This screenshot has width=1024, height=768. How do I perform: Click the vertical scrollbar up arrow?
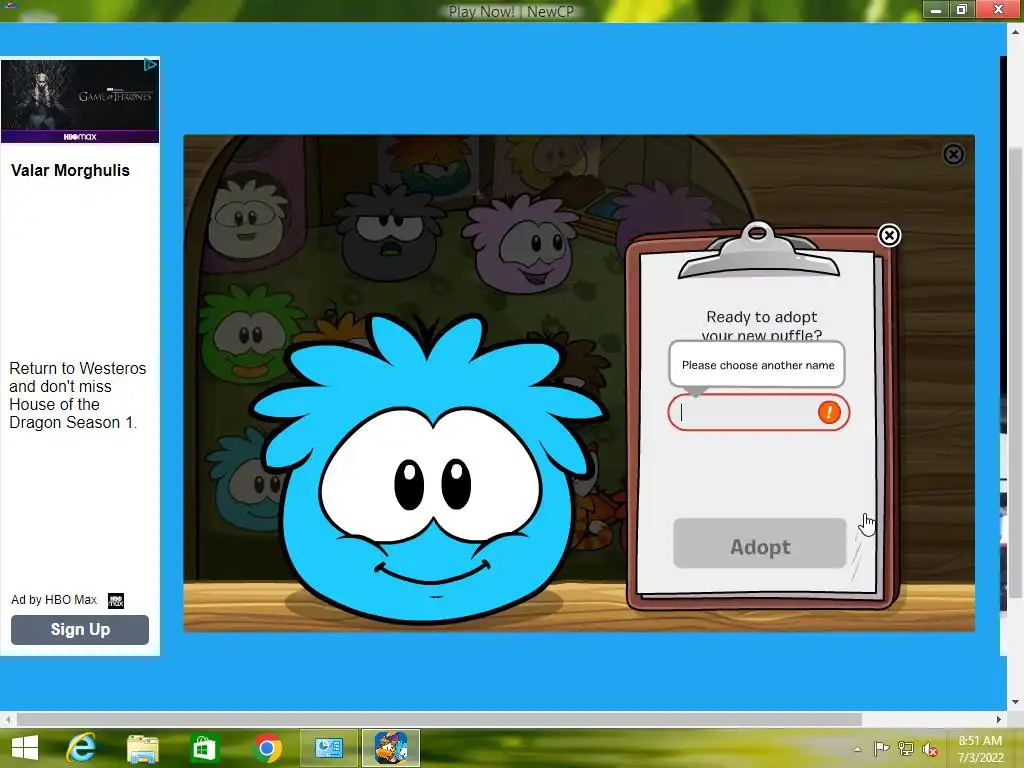coord(1015,31)
